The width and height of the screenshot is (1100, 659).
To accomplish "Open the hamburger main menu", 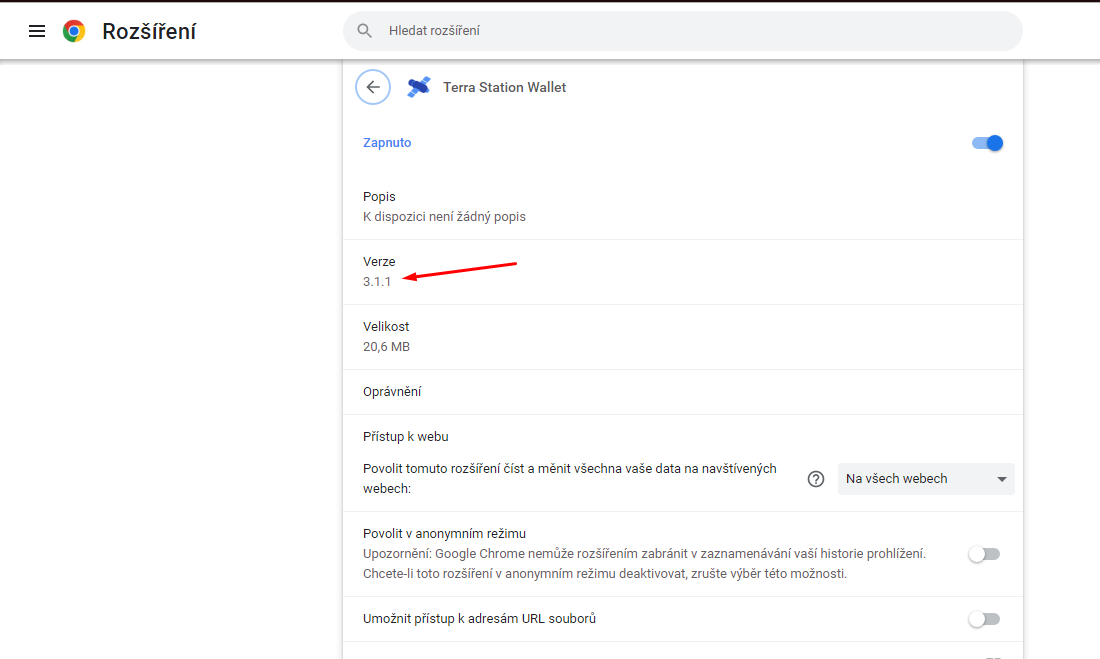I will click(x=37, y=31).
